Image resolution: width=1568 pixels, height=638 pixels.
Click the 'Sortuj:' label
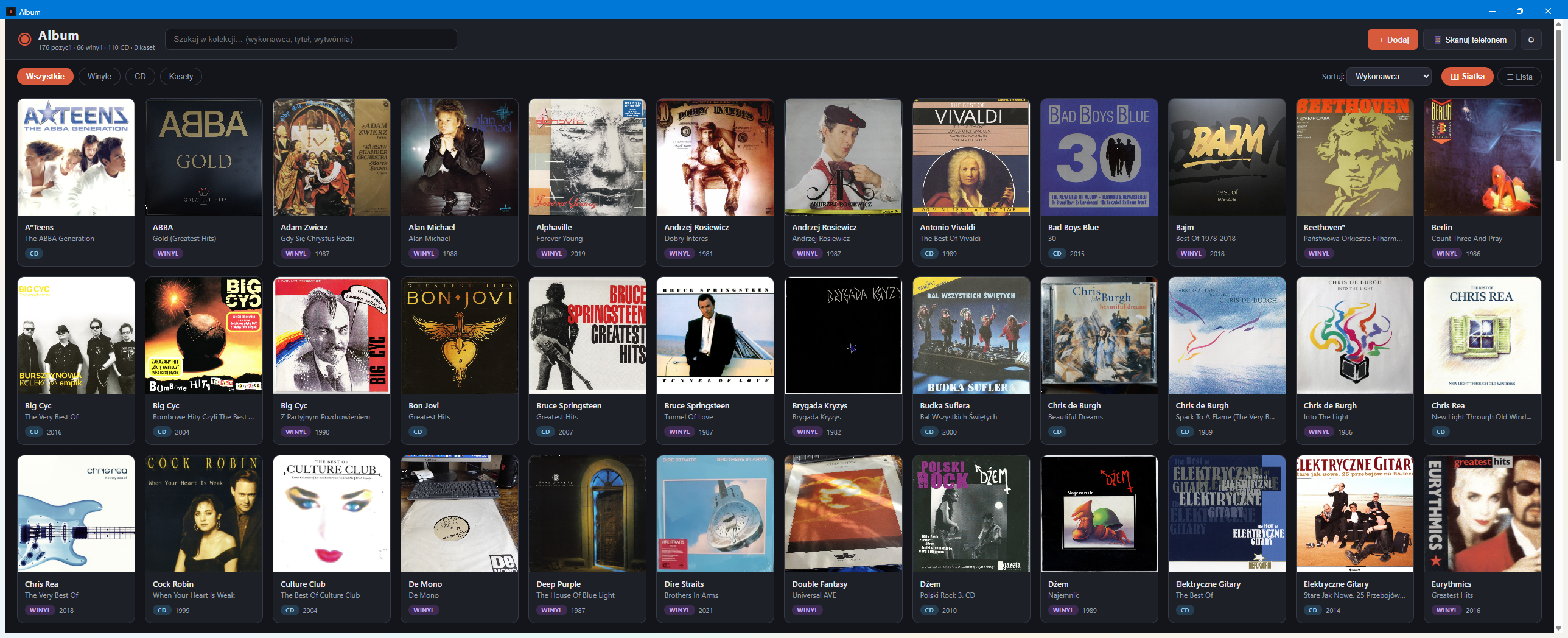click(1332, 77)
